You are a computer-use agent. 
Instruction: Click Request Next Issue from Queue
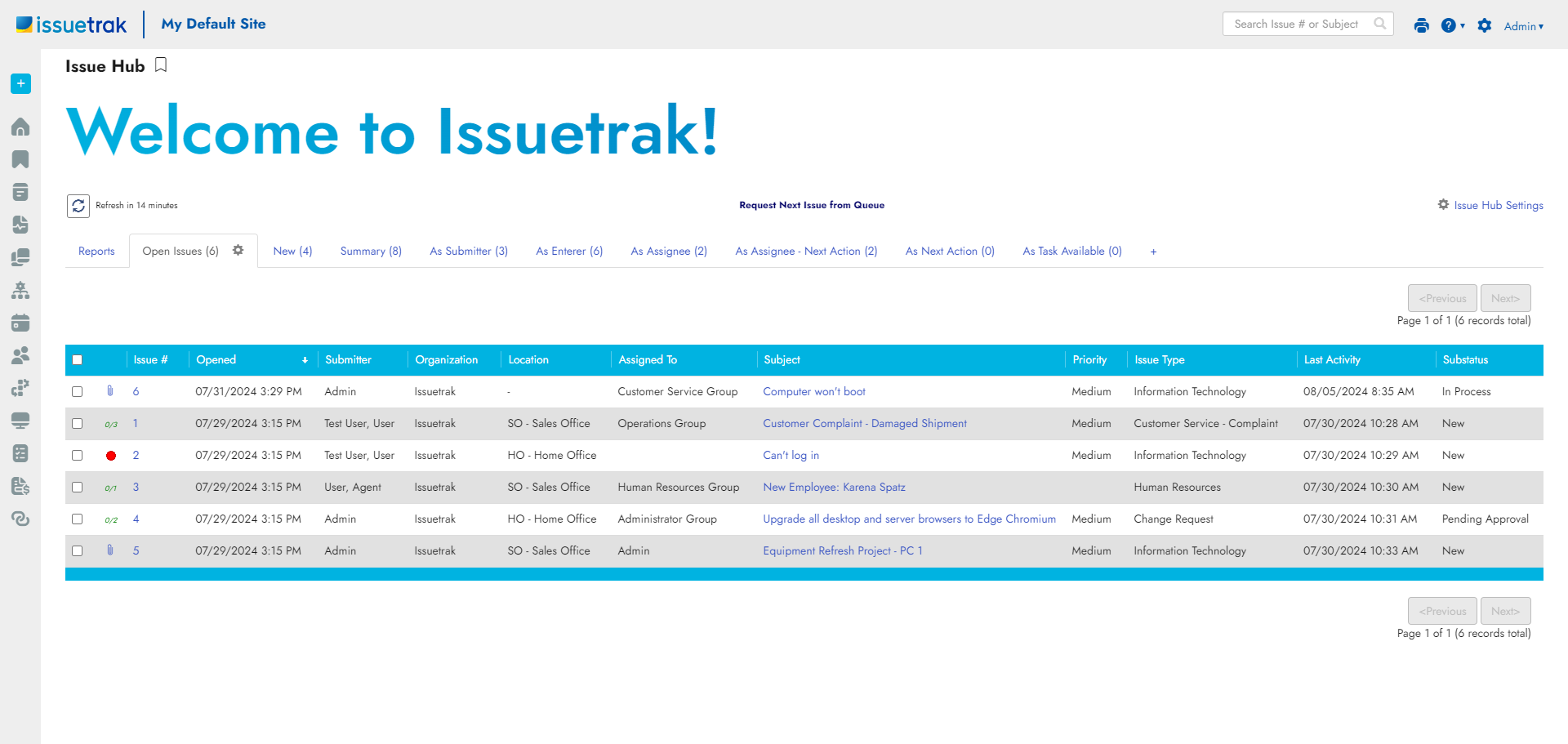[812, 205]
